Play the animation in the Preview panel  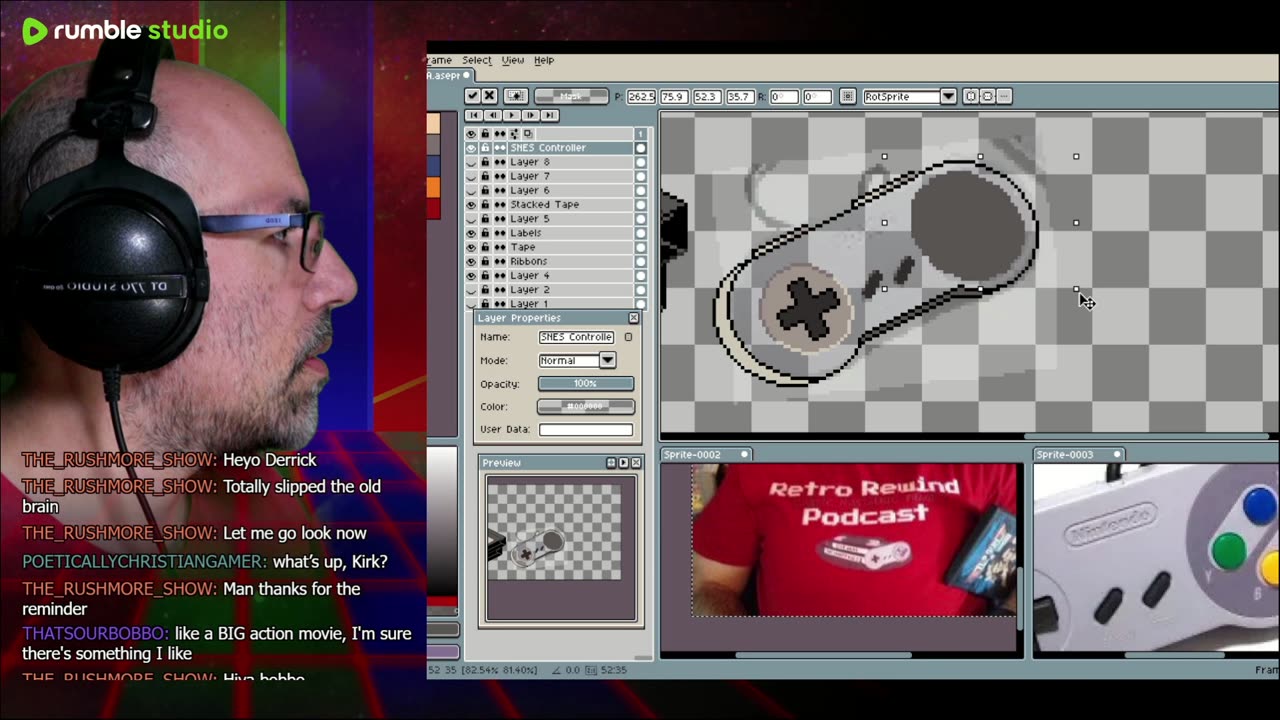point(623,463)
